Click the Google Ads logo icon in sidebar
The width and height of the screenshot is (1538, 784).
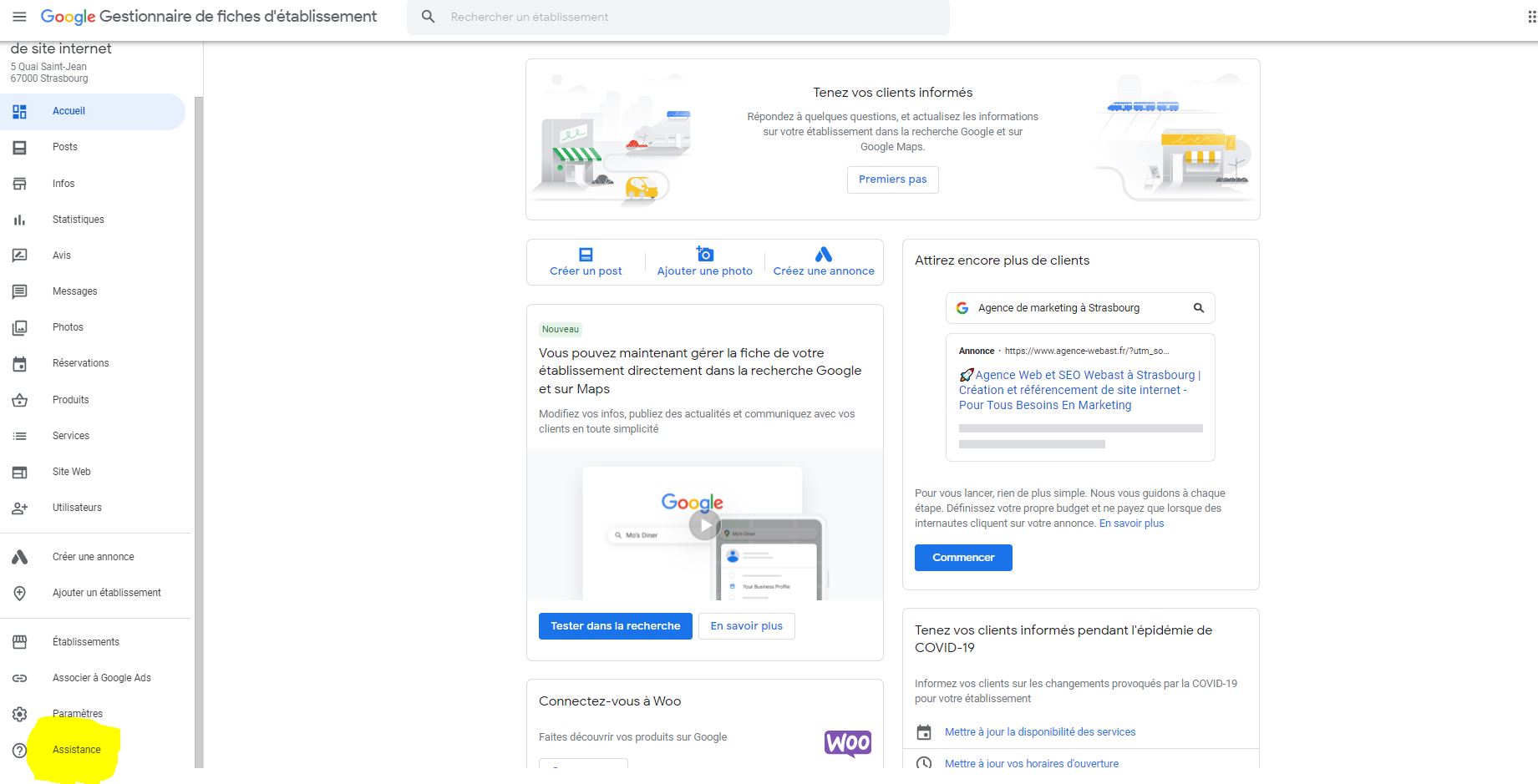[19, 557]
